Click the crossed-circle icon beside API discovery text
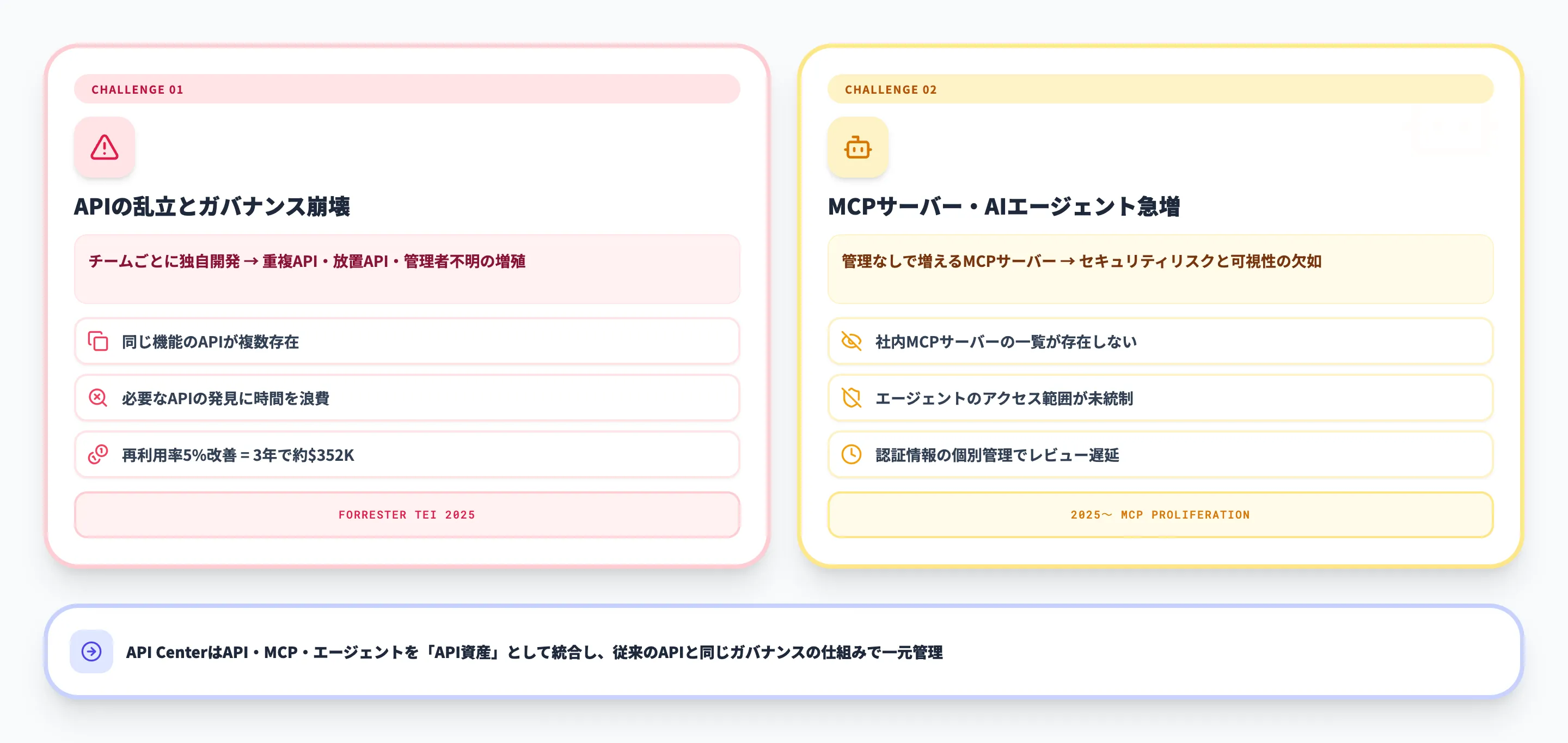The image size is (1568, 743). pyautogui.click(x=99, y=398)
